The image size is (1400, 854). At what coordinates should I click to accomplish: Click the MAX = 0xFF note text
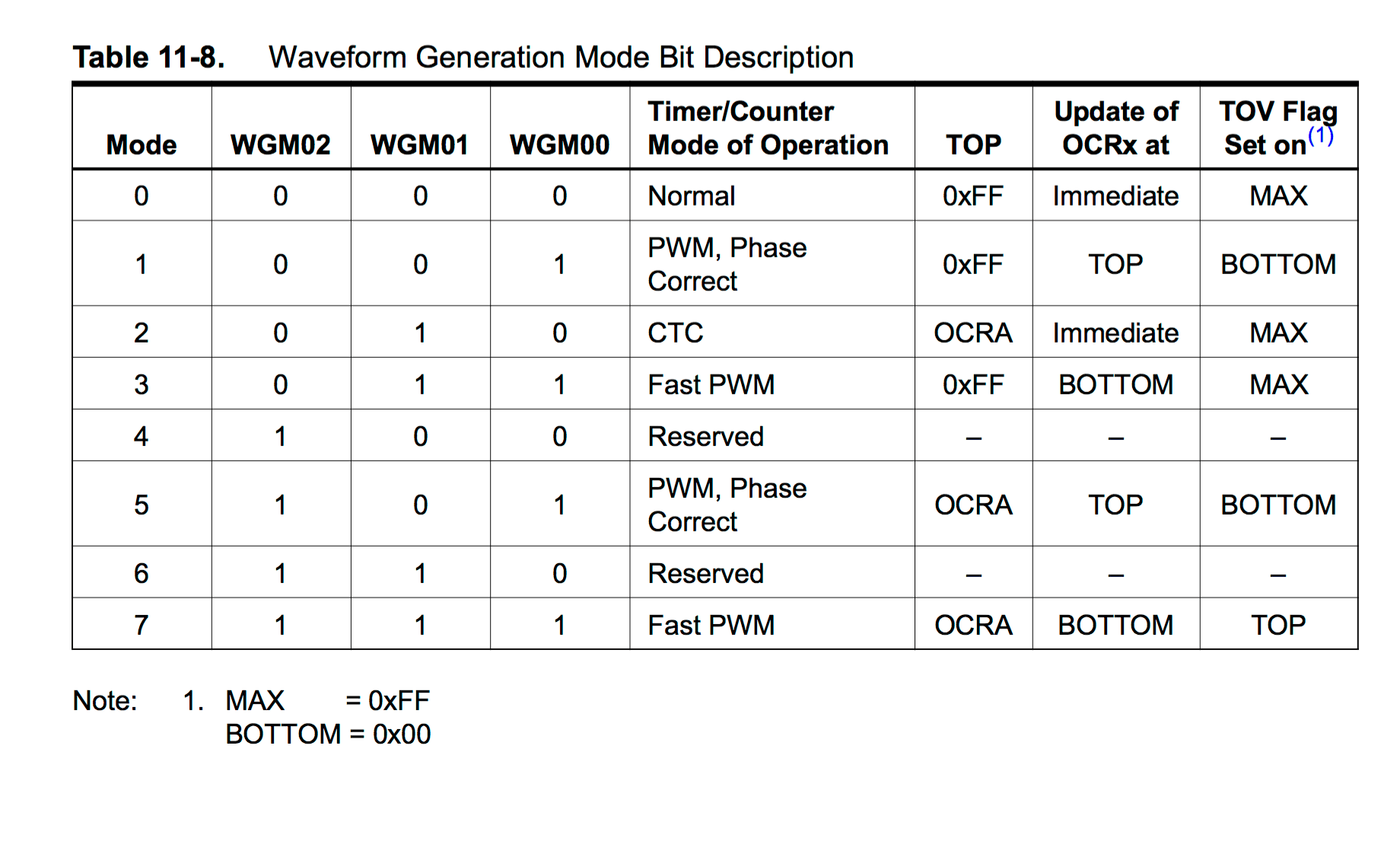(x=328, y=700)
